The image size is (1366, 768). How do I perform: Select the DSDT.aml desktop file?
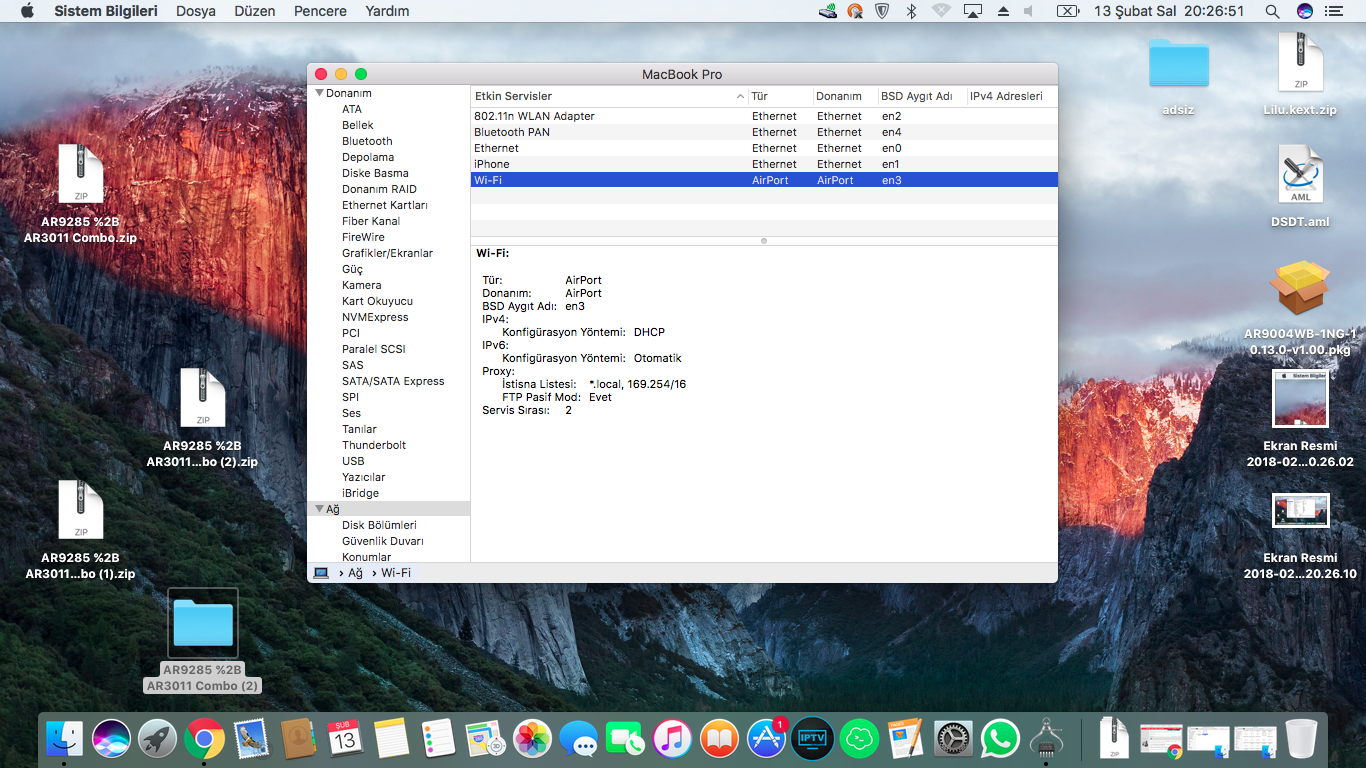pyautogui.click(x=1300, y=180)
